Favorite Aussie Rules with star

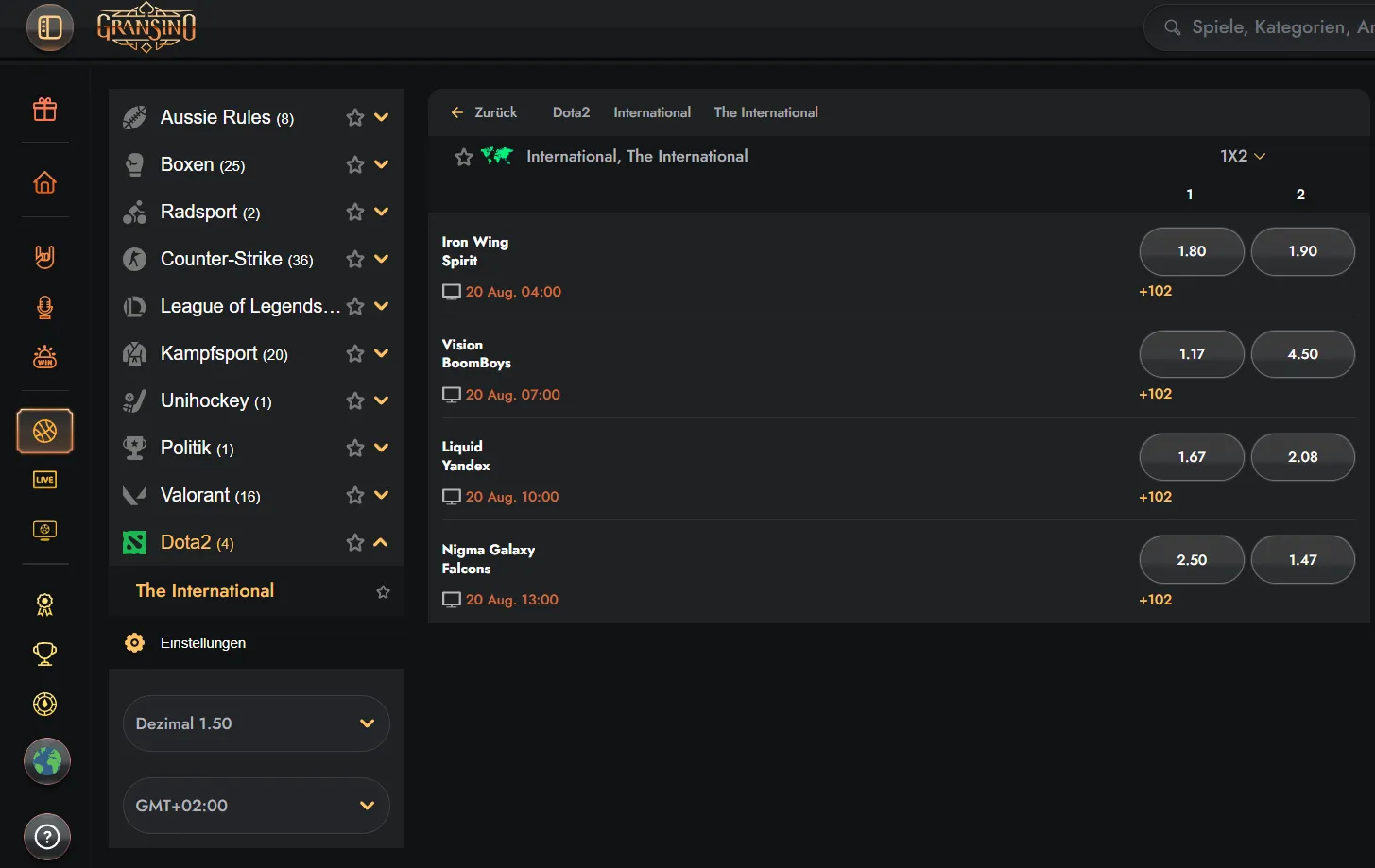pyautogui.click(x=355, y=117)
